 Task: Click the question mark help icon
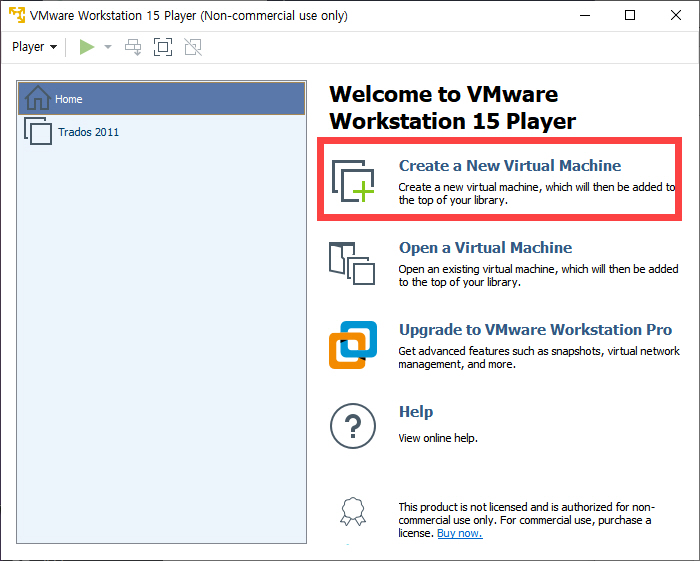click(353, 426)
